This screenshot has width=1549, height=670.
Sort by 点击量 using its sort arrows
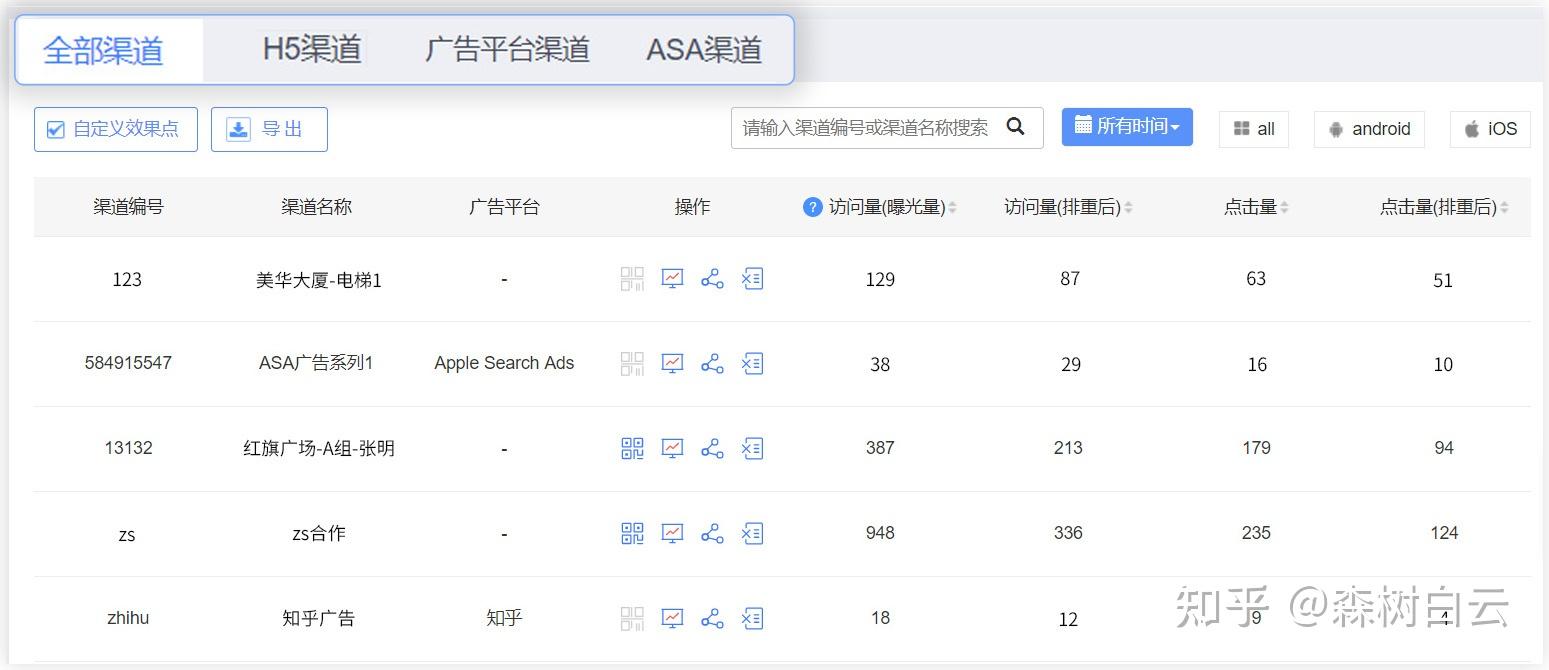click(x=1286, y=207)
